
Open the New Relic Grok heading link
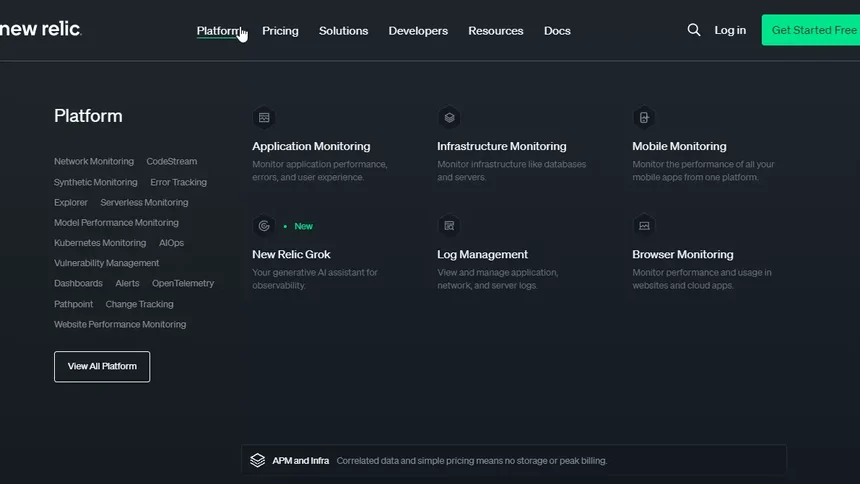click(291, 254)
